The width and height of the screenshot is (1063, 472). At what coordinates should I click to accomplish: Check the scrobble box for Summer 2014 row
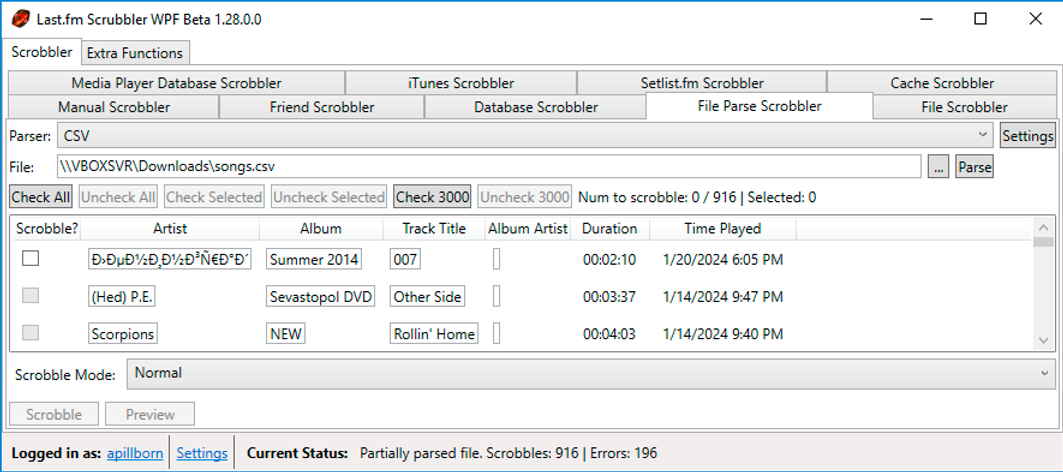(31, 258)
